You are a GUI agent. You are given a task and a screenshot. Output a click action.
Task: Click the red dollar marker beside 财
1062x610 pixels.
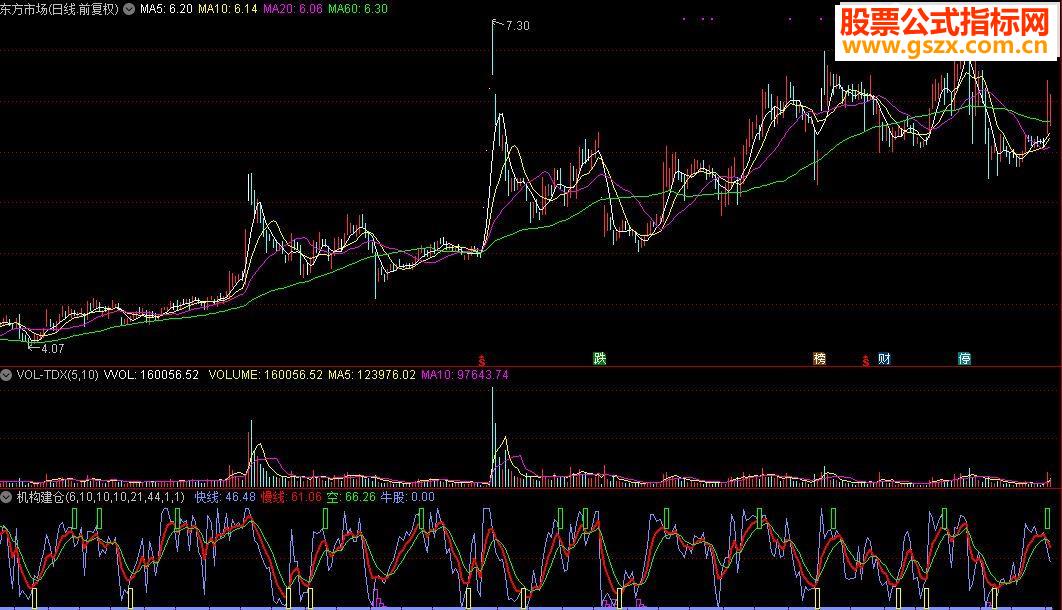(866, 361)
